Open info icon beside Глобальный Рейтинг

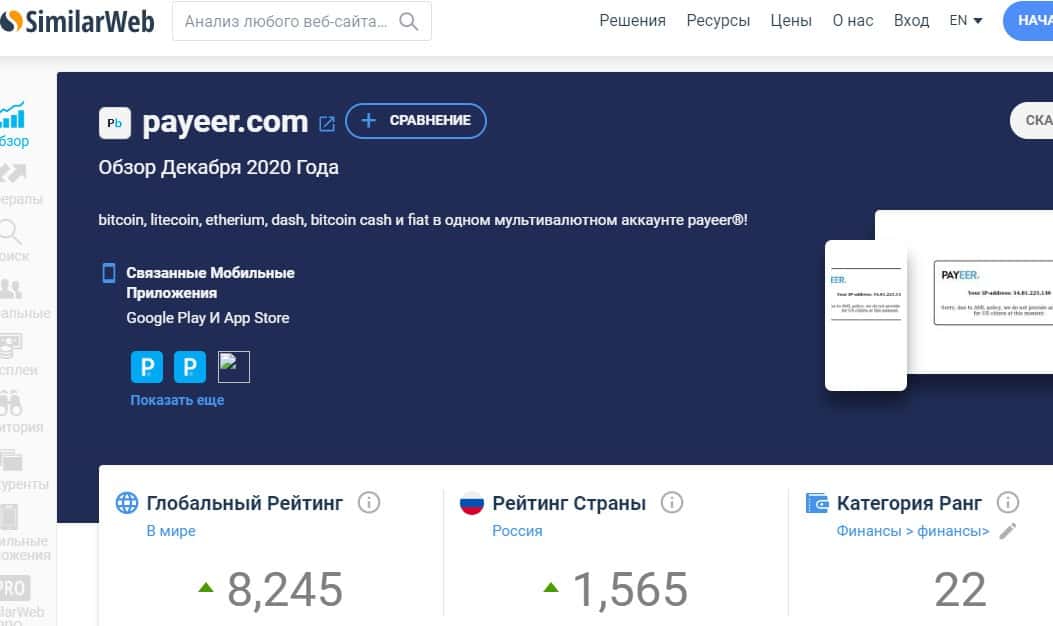[369, 502]
